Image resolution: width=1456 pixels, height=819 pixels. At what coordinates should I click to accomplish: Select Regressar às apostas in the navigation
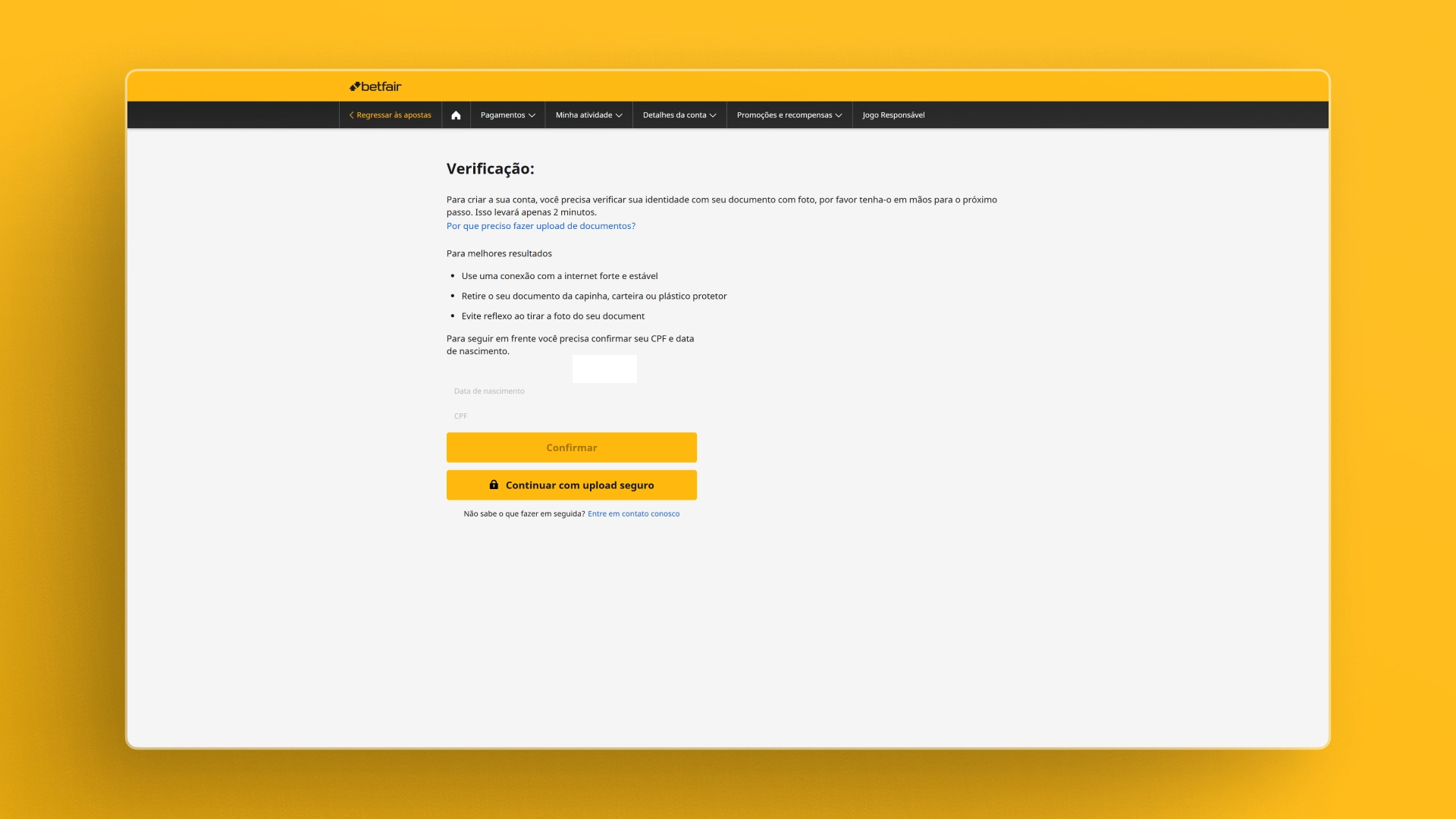394,115
